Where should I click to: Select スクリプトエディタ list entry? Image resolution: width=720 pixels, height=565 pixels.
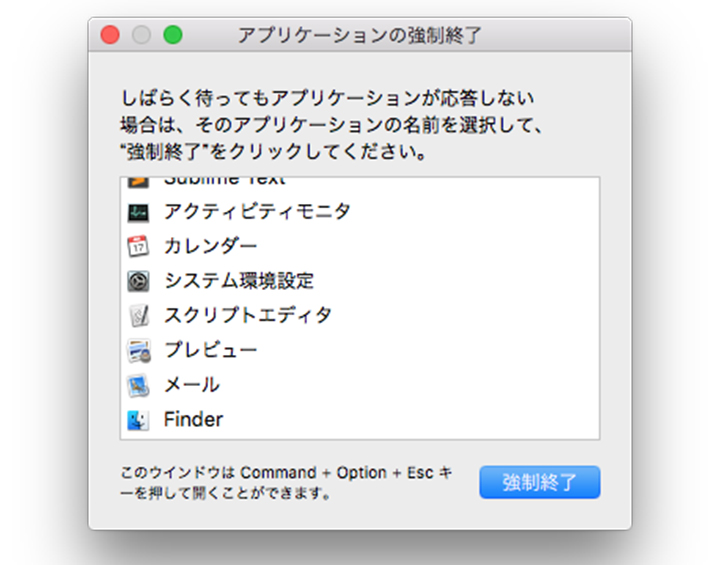click(x=360, y=316)
